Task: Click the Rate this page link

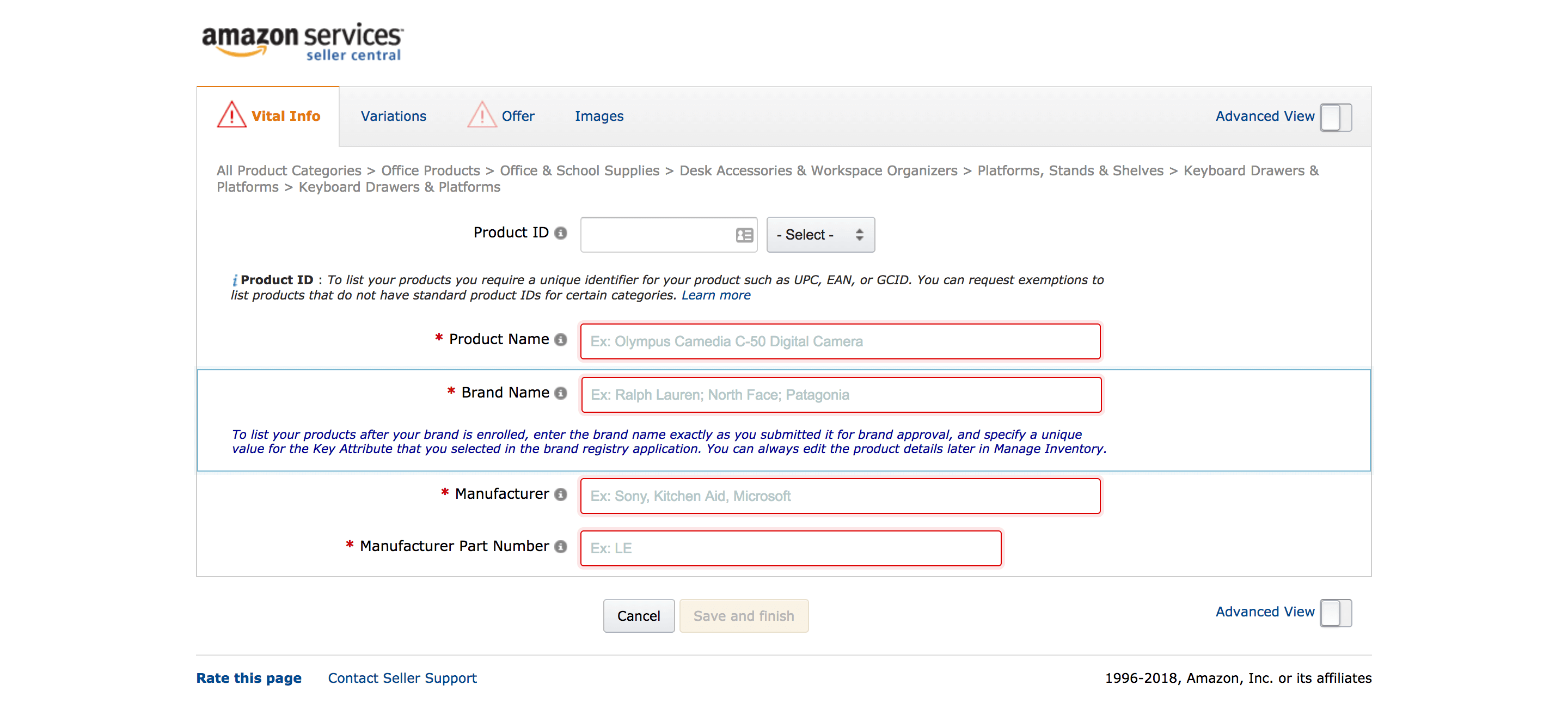Action: [248, 677]
